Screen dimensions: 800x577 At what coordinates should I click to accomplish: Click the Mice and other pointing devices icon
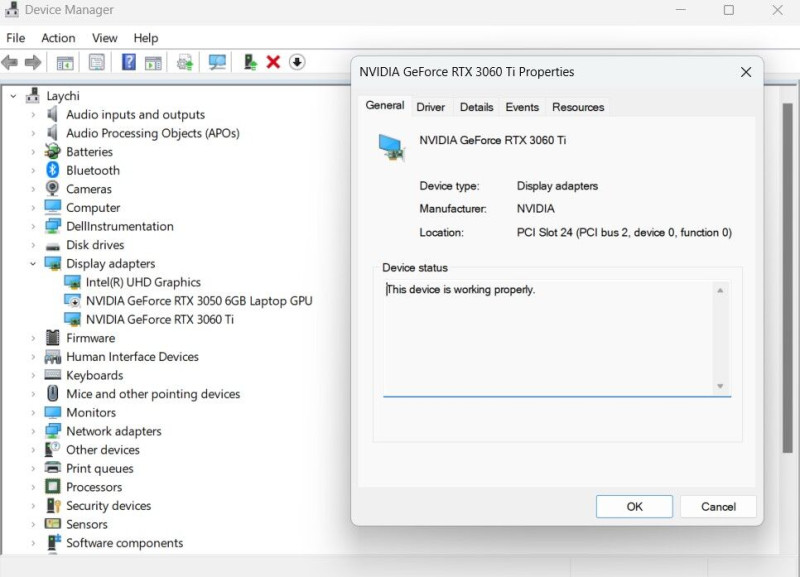point(53,393)
